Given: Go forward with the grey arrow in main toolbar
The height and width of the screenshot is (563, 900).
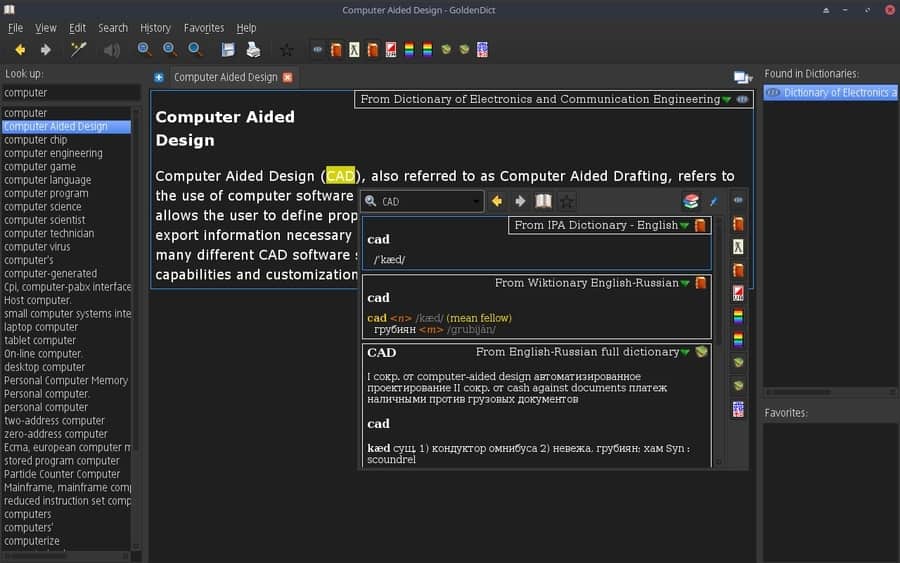Looking at the screenshot, I should tap(45, 50).
